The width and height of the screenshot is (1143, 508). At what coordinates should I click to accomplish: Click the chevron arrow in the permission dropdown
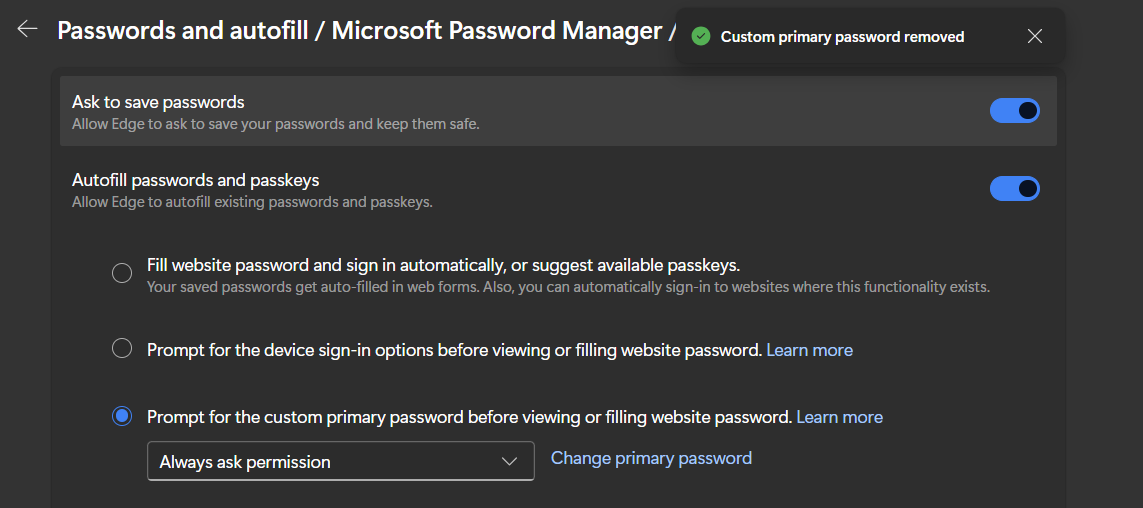coord(509,461)
